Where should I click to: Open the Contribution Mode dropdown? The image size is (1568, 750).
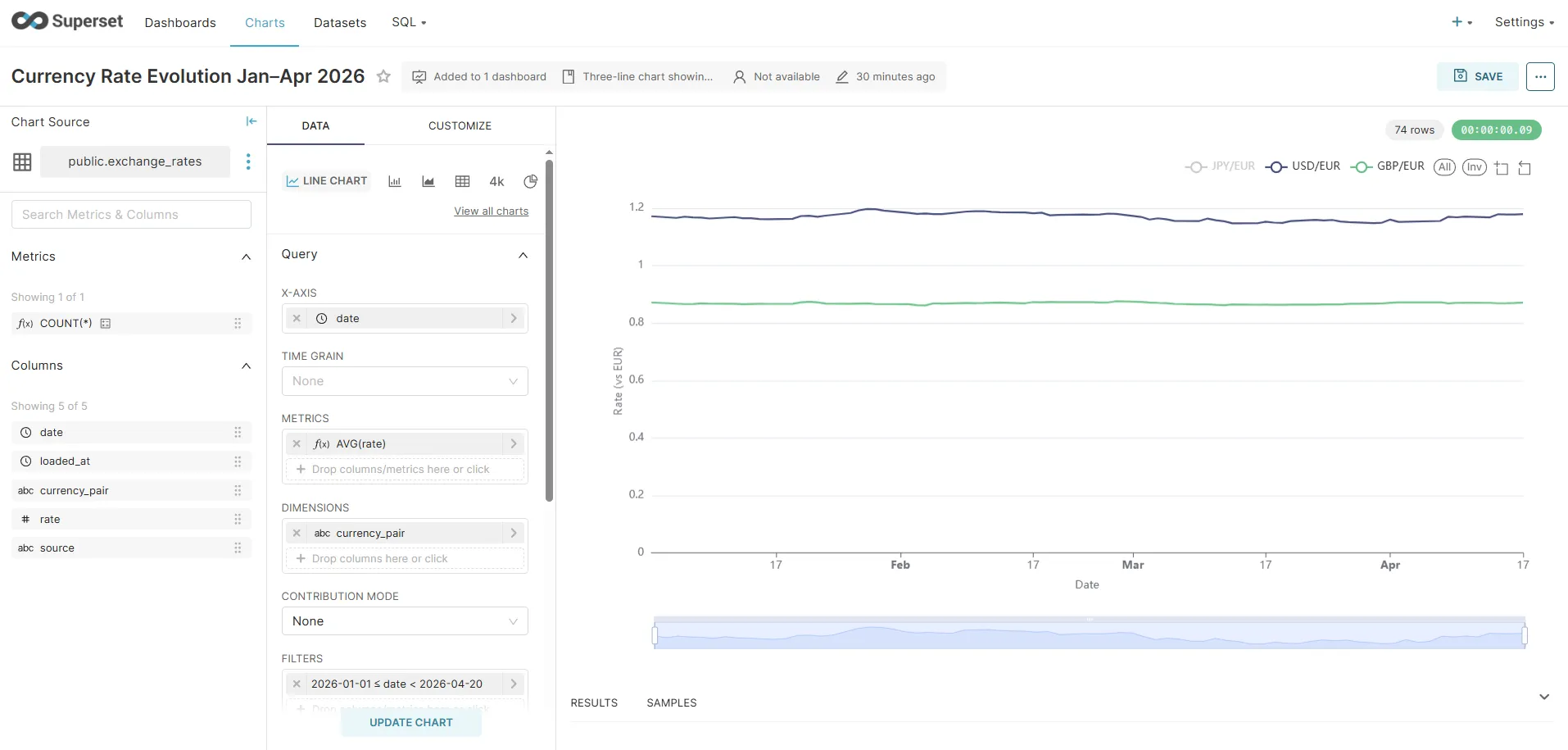pyautogui.click(x=404, y=620)
